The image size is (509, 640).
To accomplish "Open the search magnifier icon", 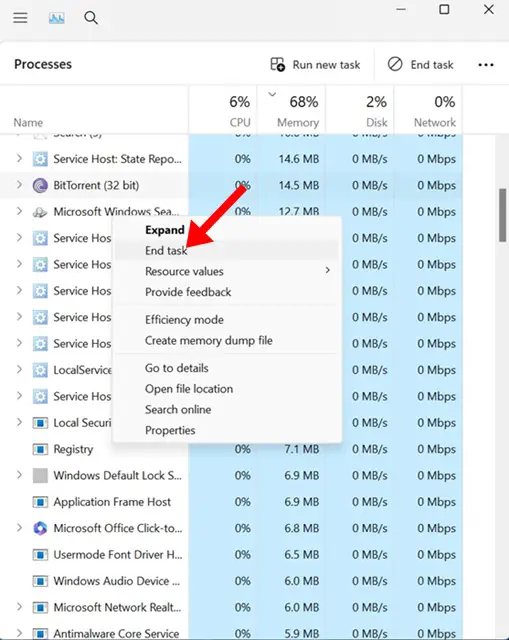I will [x=91, y=18].
